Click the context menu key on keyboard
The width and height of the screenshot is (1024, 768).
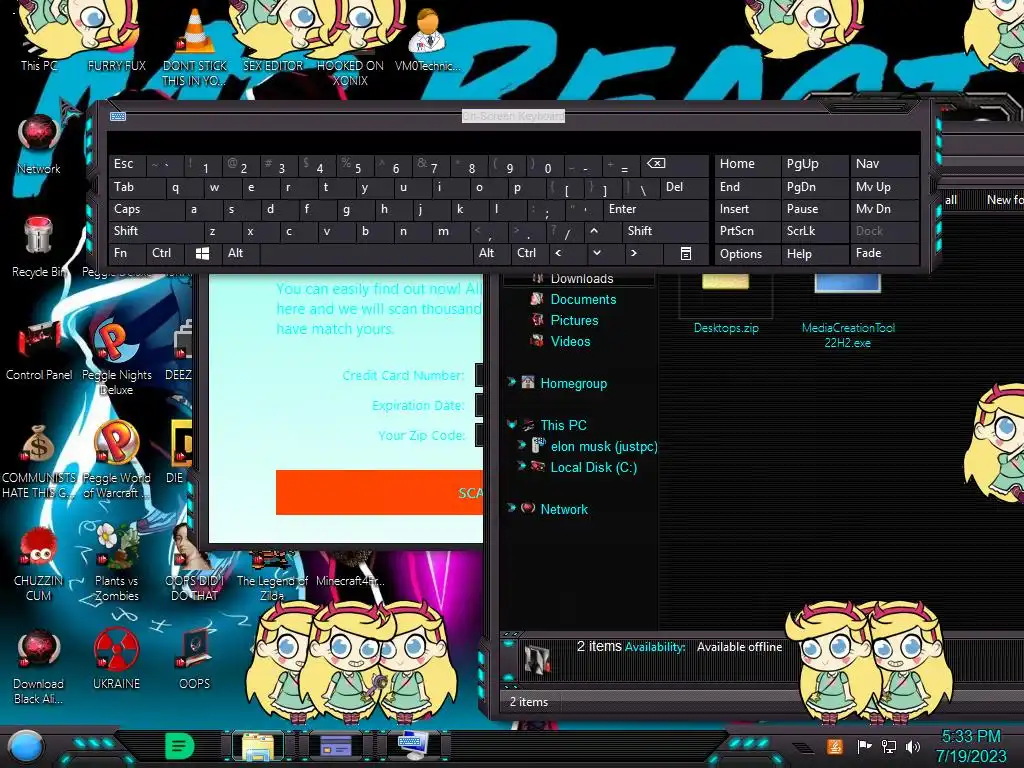coord(686,253)
